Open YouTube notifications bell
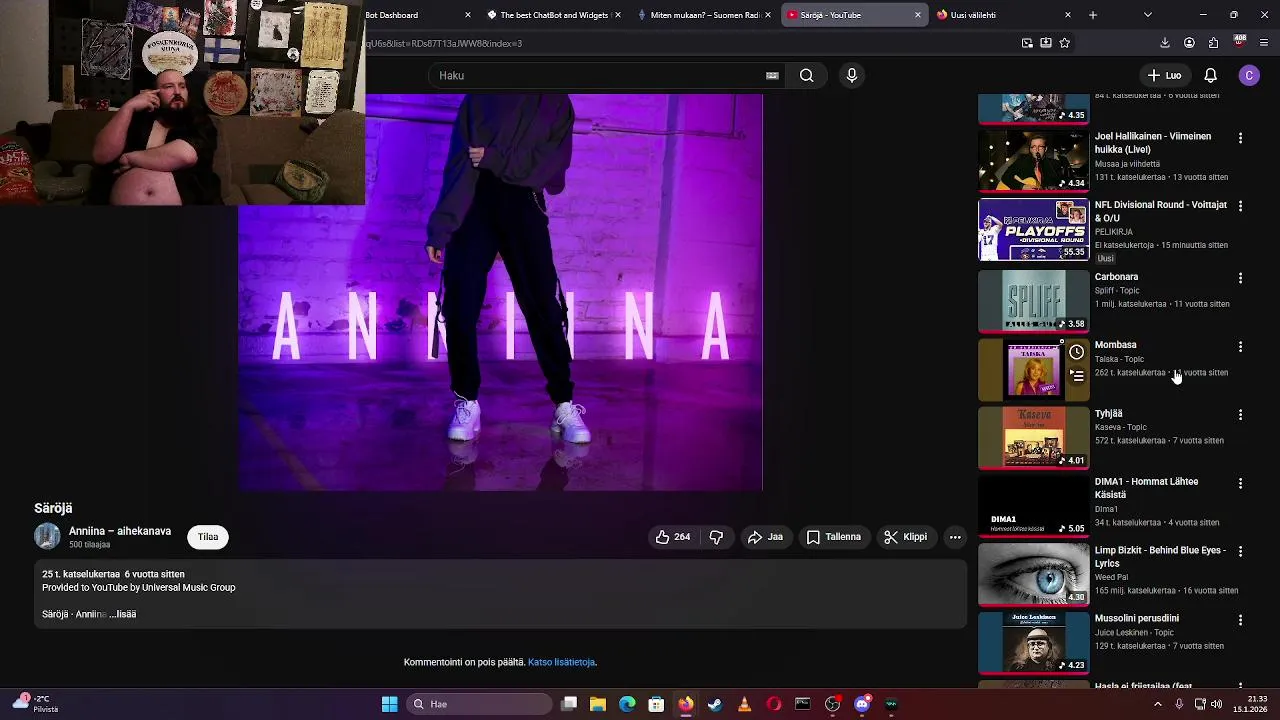 (1210, 76)
